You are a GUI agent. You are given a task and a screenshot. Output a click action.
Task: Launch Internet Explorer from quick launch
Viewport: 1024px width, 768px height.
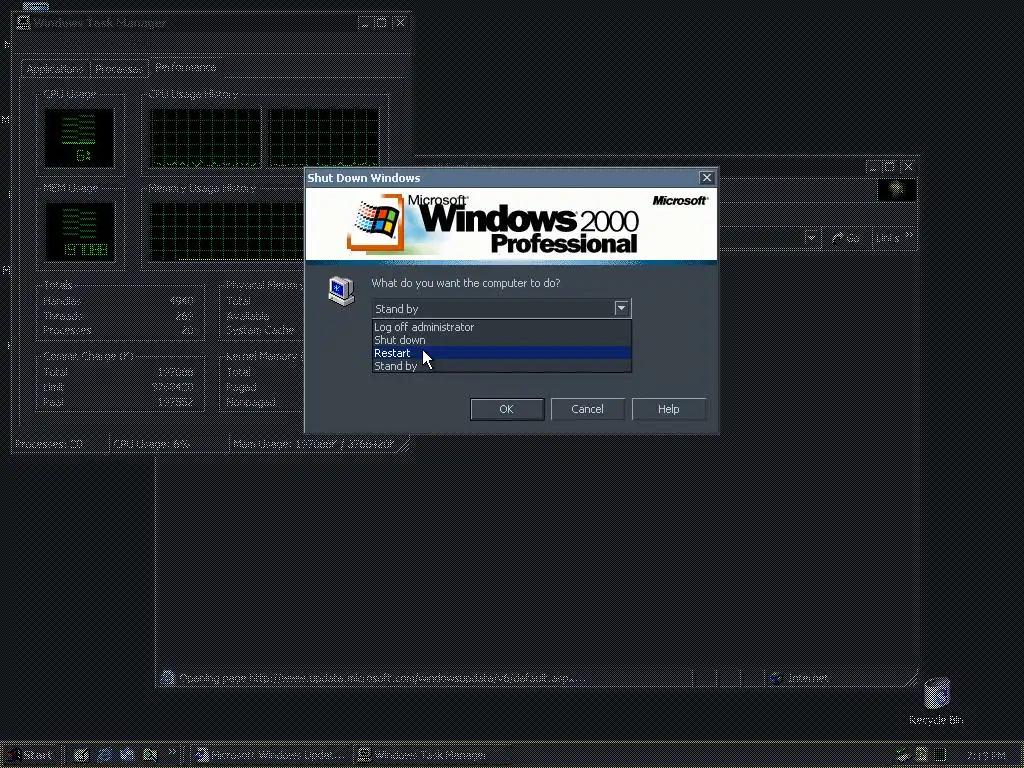(x=104, y=756)
